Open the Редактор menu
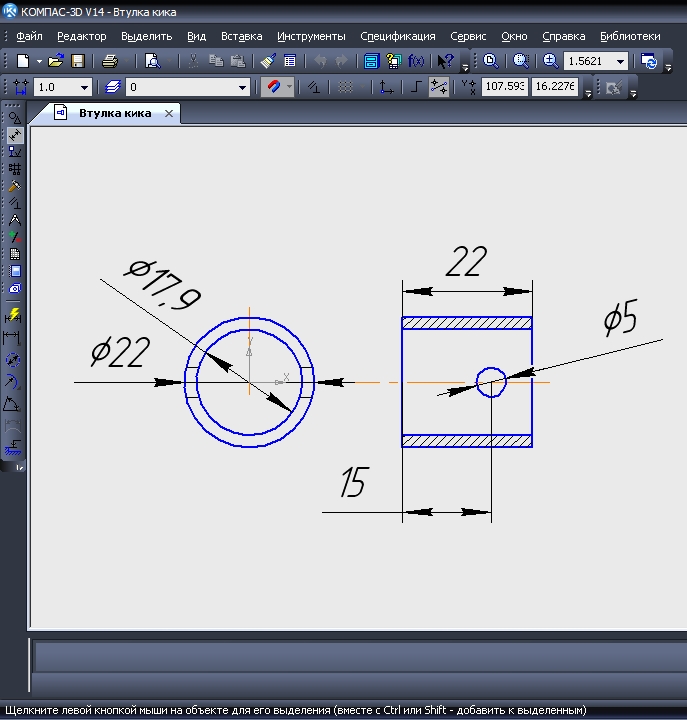This screenshot has height=720, width=687. 82,36
